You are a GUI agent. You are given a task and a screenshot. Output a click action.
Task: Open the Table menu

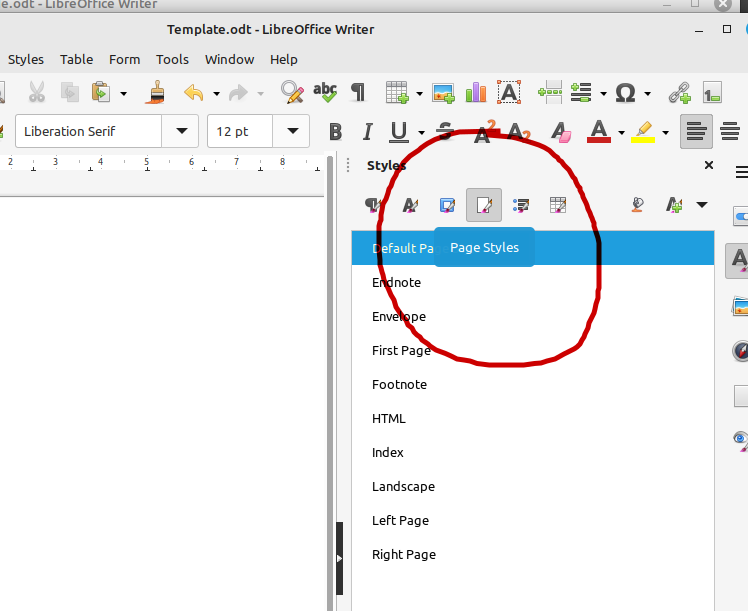pyautogui.click(x=76, y=60)
